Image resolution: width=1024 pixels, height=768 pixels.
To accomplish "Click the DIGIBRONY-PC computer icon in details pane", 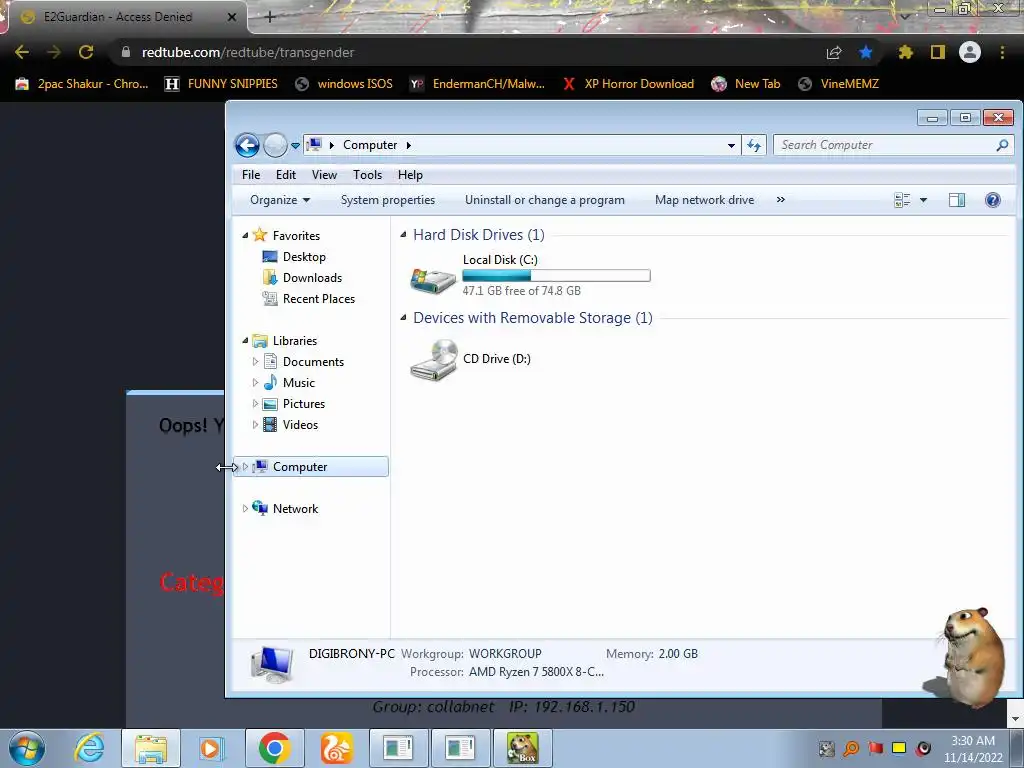I will tap(272, 664).
